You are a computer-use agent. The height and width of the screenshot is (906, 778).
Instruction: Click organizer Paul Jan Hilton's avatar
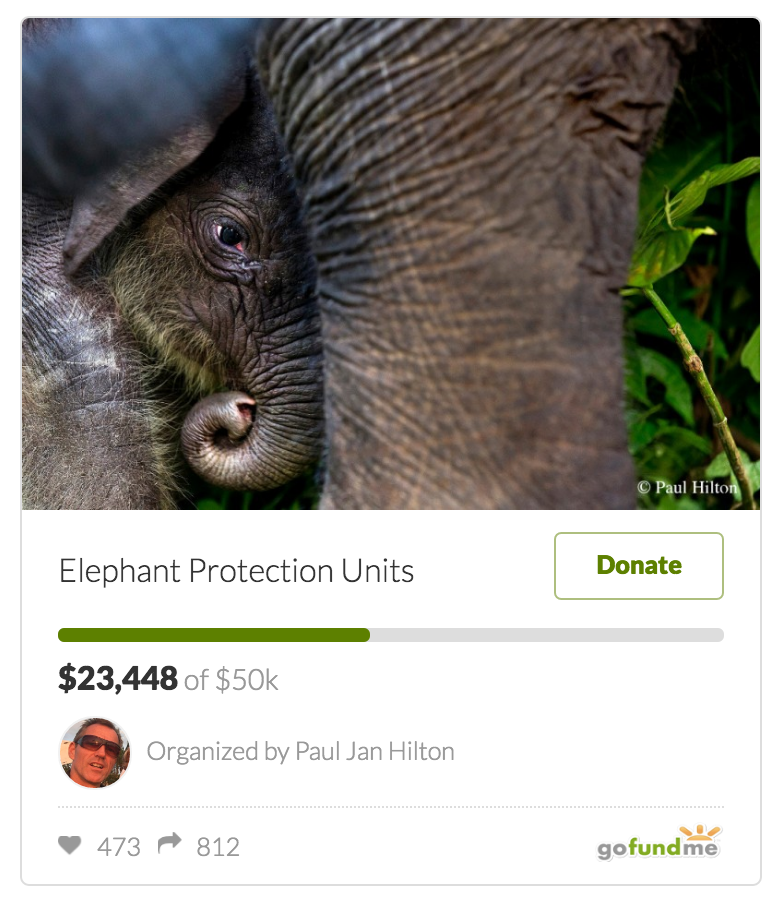coord(95,752)
